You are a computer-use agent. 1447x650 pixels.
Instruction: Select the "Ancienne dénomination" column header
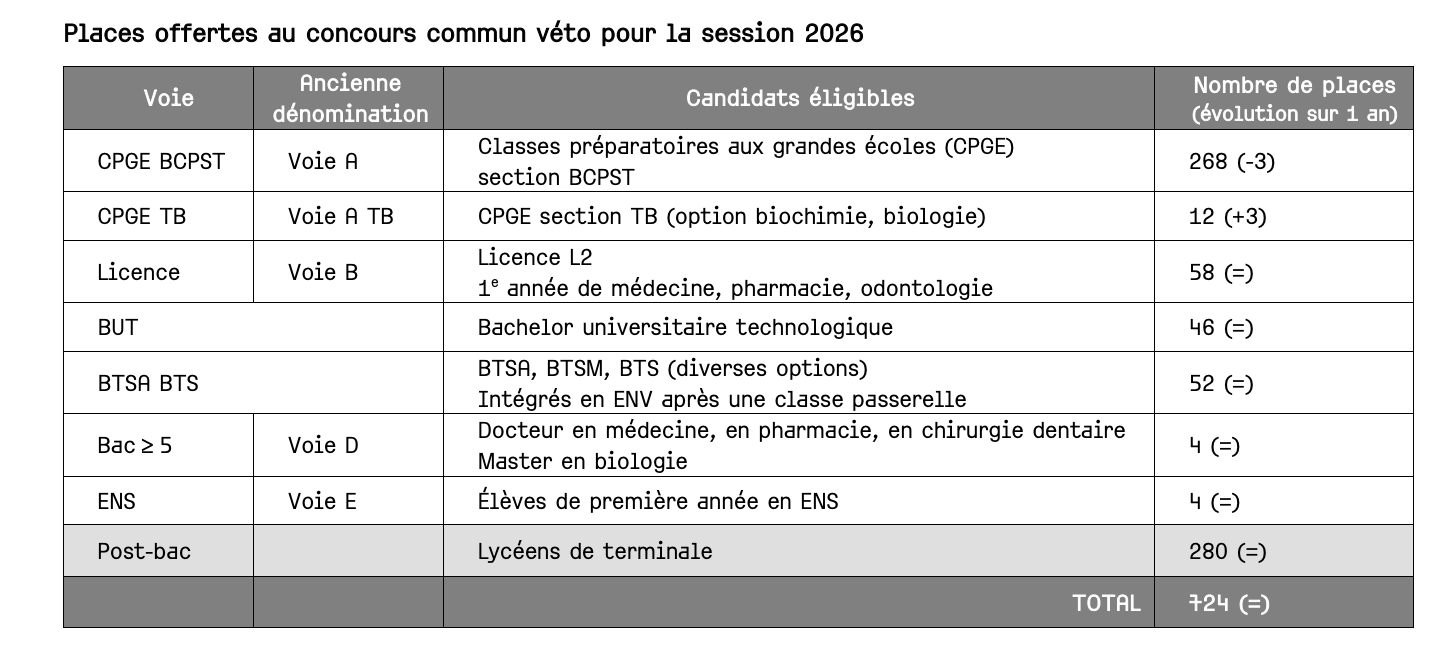click(350, 98)
